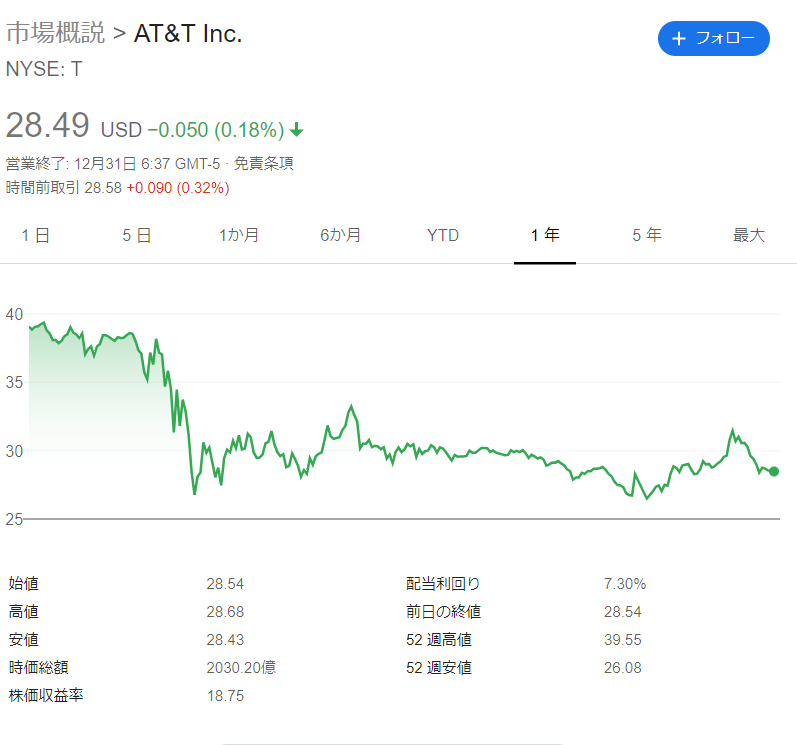Click the green down arrow next to the price change
The height and width of the screenshot is (745, 797).
[296, 130]
